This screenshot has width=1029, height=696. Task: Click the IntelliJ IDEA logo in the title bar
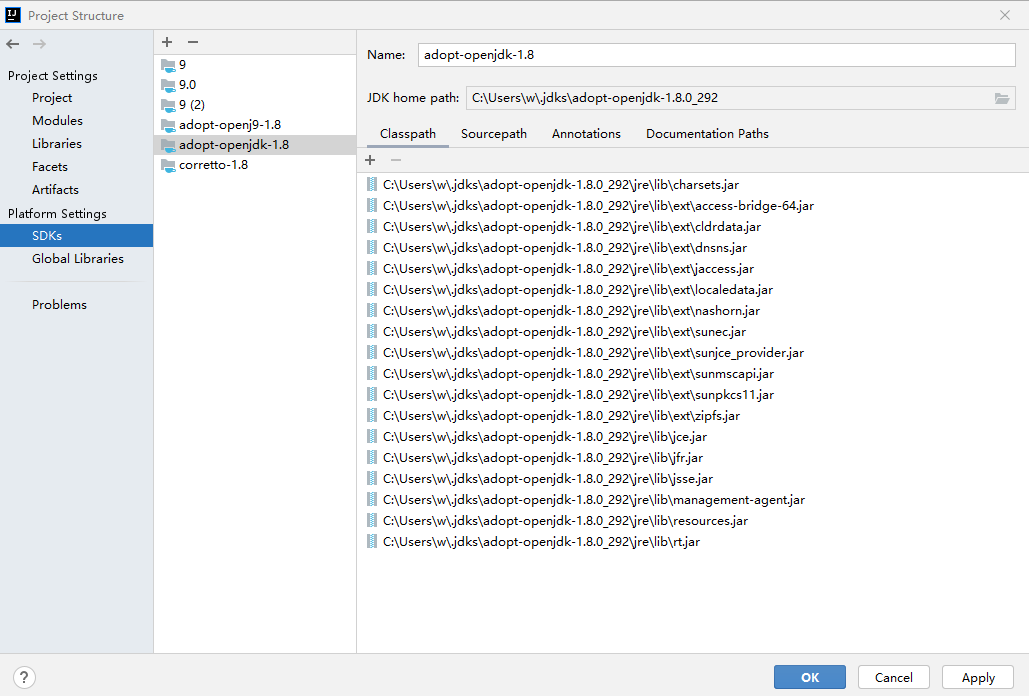tap(12, 15)
